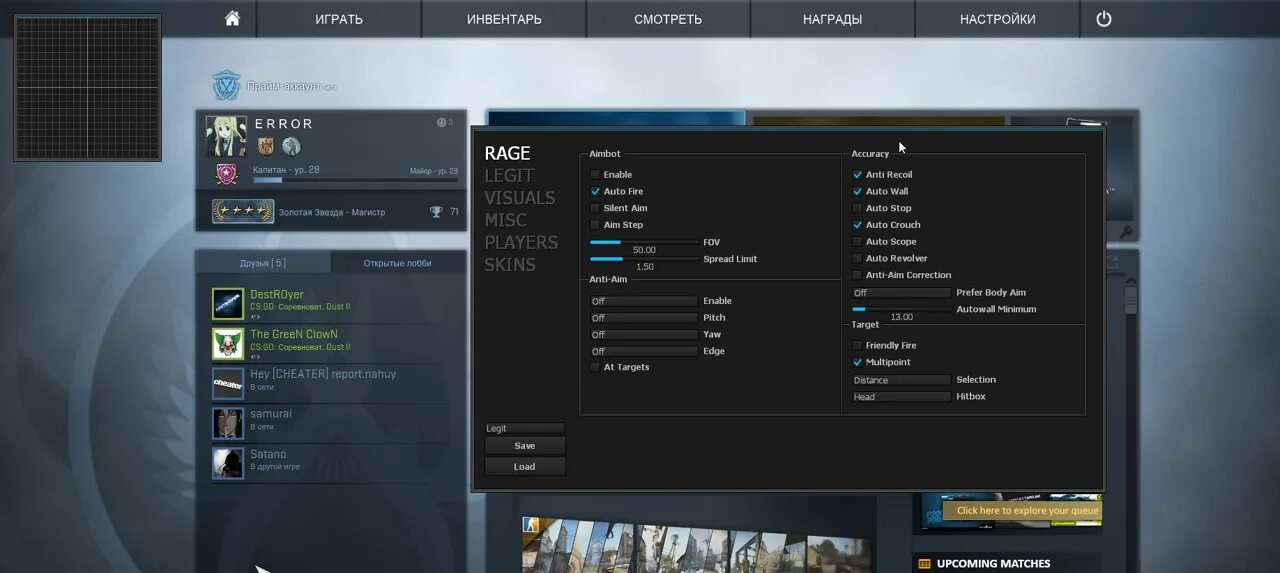Click the Prime account shield icon
This screenshot has height=573, width=1280.
click(227, 86)
